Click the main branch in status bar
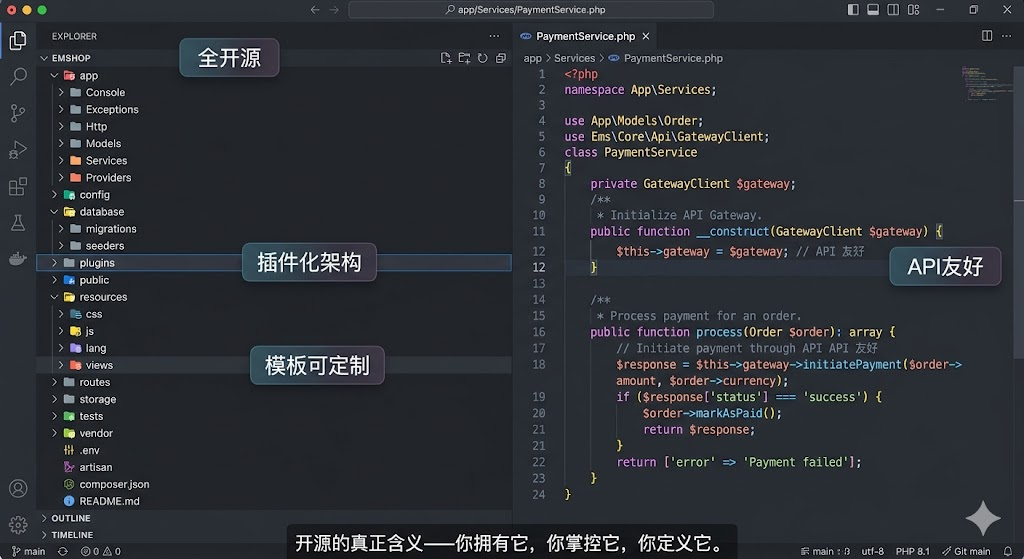Viewport: 1024px width, 559px height. tap(28, 551)
